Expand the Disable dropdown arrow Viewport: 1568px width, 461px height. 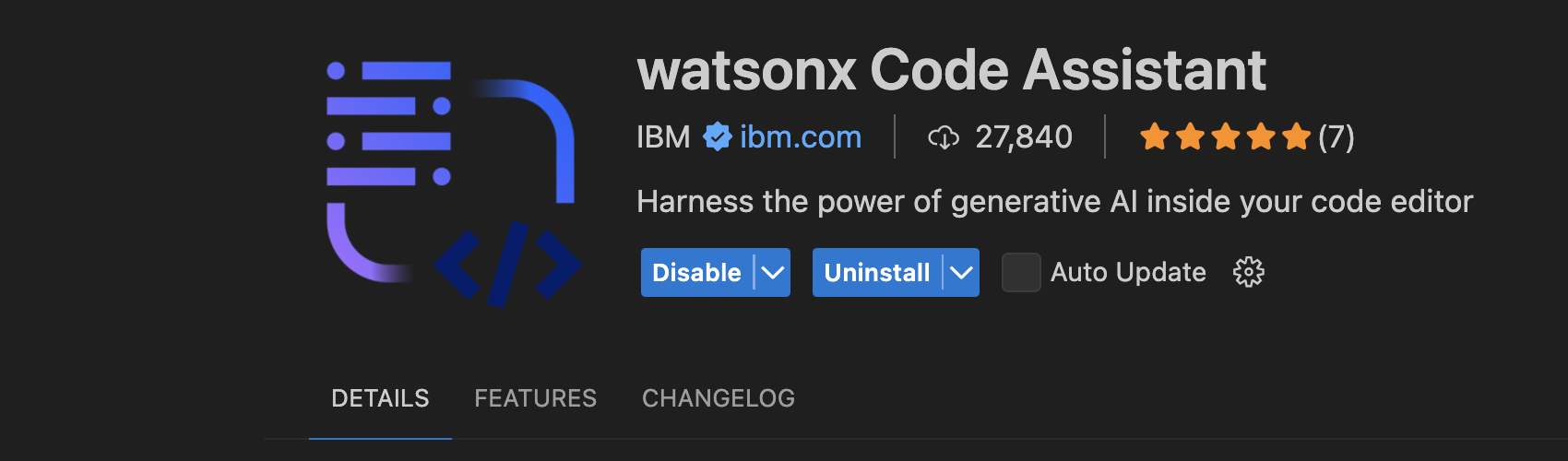click(773, 272)
